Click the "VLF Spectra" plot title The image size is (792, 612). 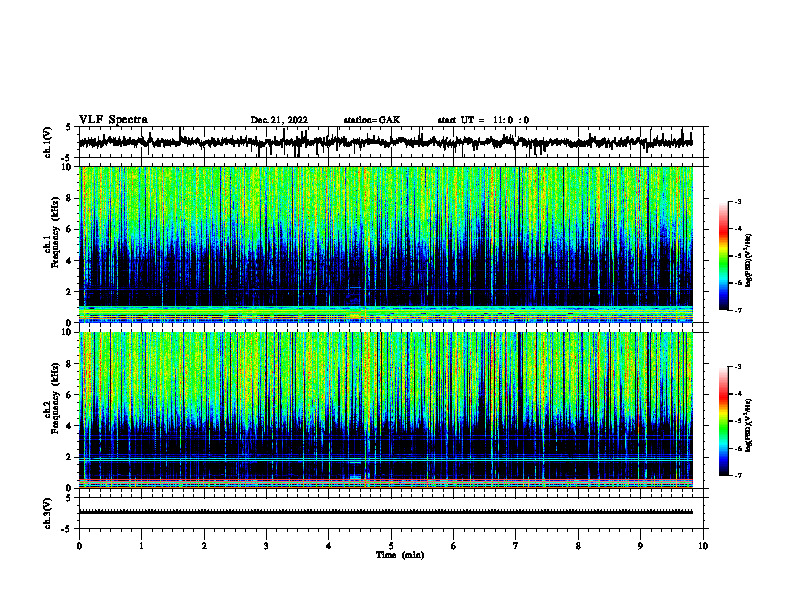click(x=113, y=120)
